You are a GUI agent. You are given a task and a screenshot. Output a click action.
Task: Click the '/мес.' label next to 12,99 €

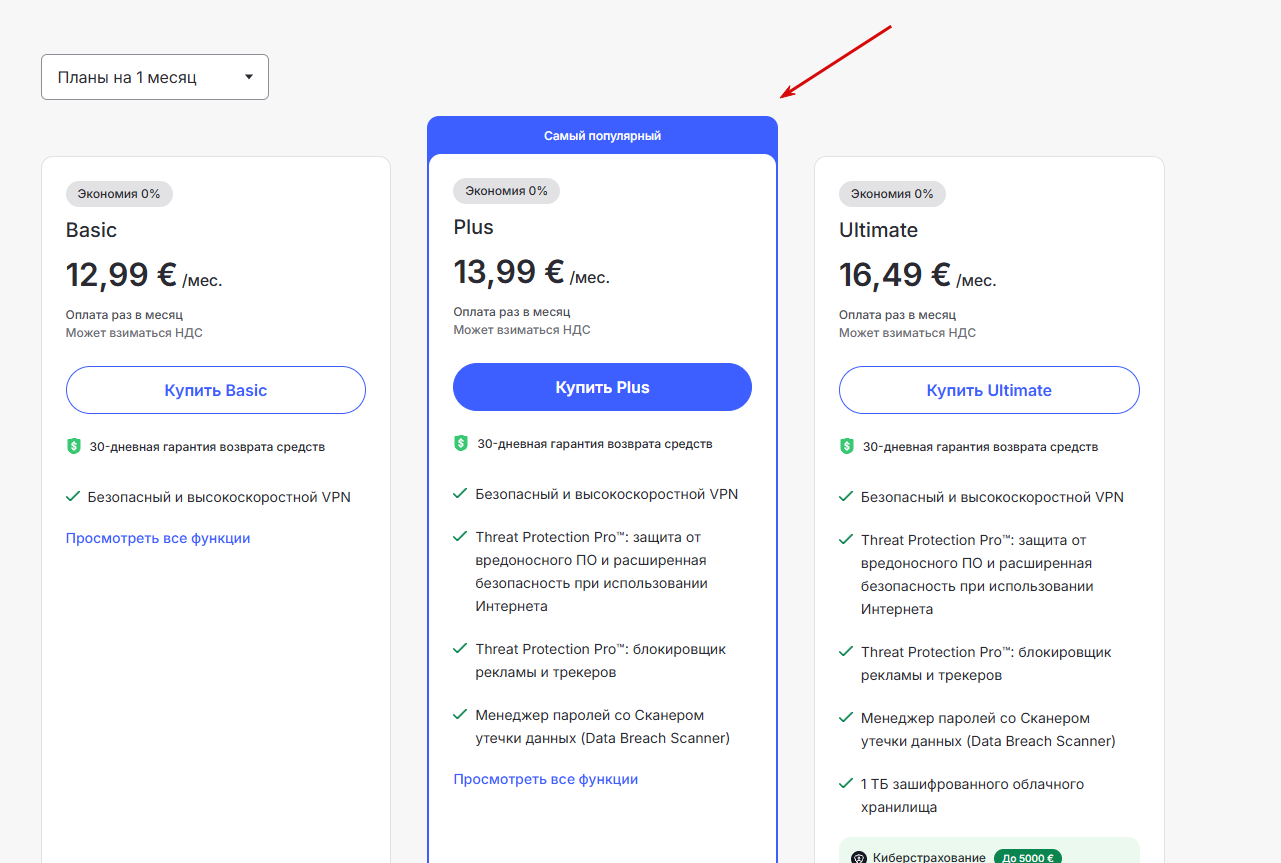click(x=202, y=281)
